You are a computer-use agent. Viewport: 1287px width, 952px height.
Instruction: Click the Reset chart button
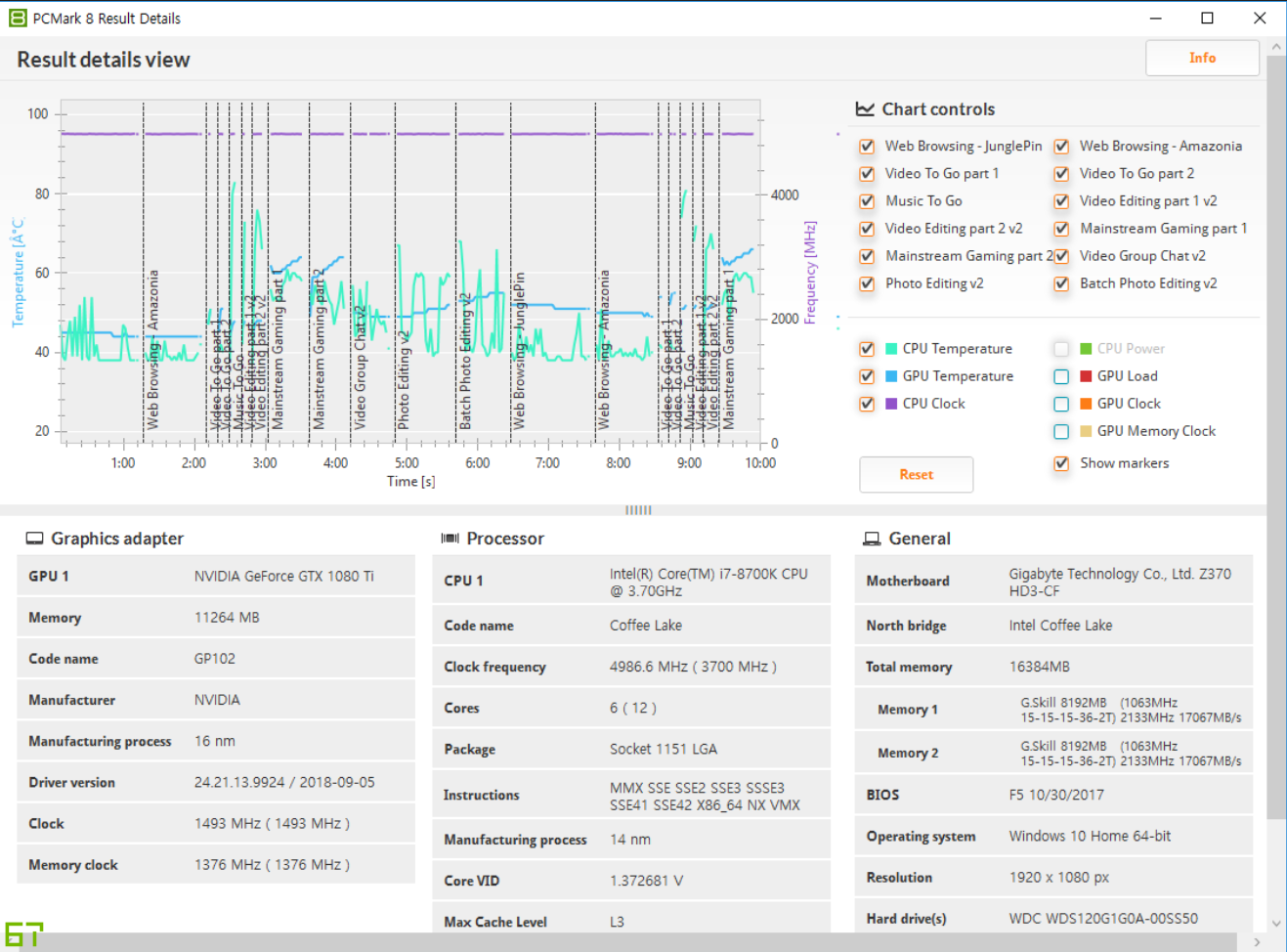pos(917,474)
